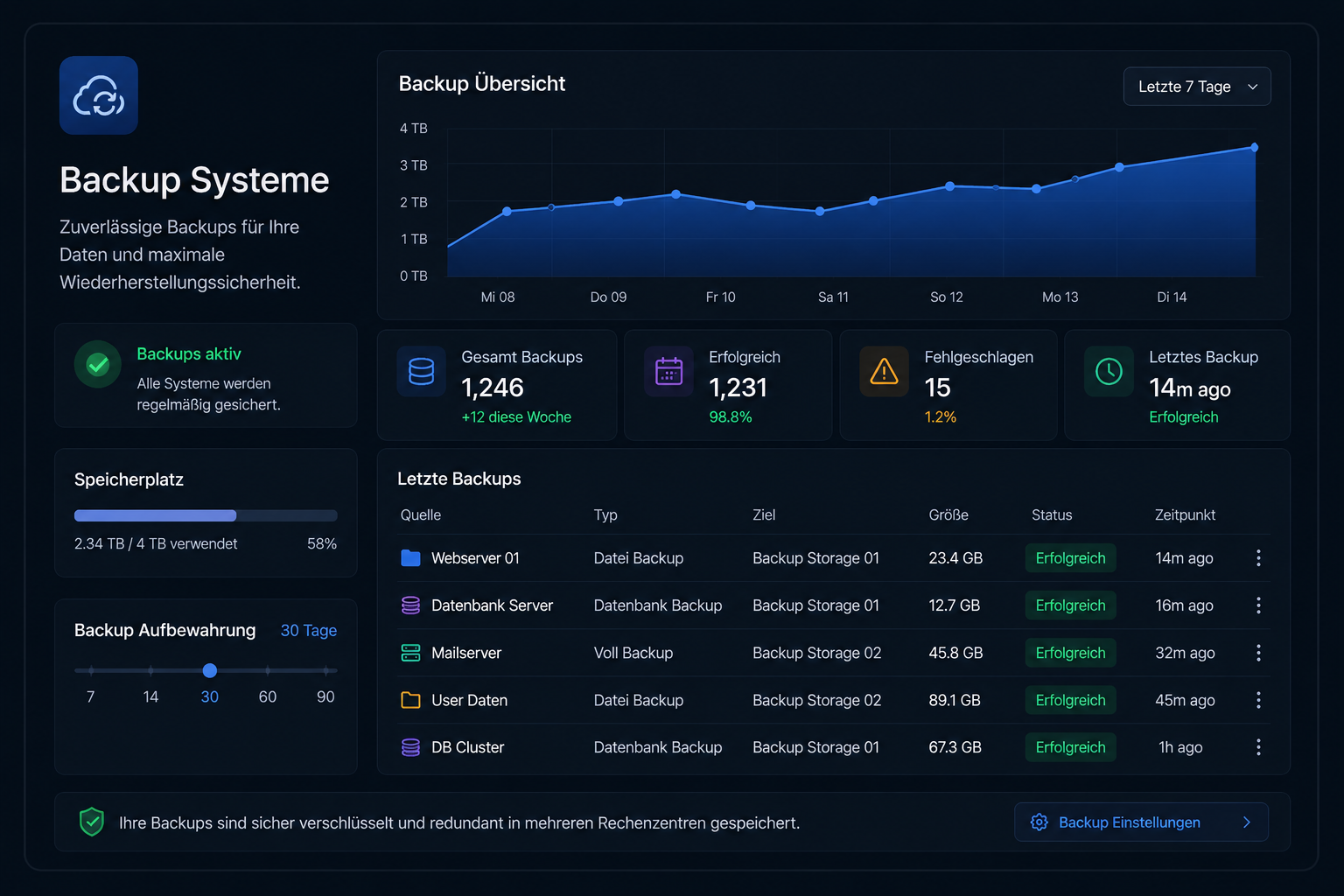Click the Fehlgeschlagen warning triangle icon
The image size is (1344, 896).
885,372
